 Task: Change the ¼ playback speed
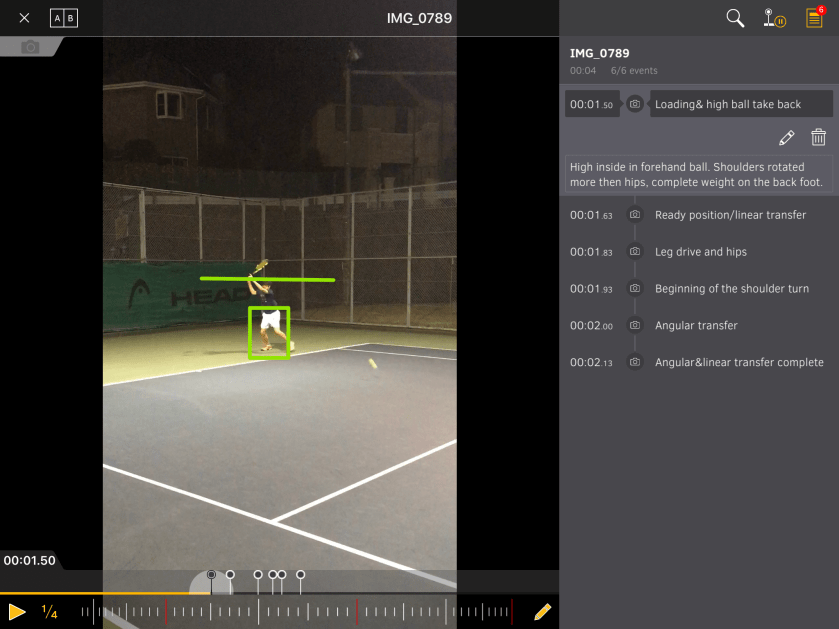[49, 611]
